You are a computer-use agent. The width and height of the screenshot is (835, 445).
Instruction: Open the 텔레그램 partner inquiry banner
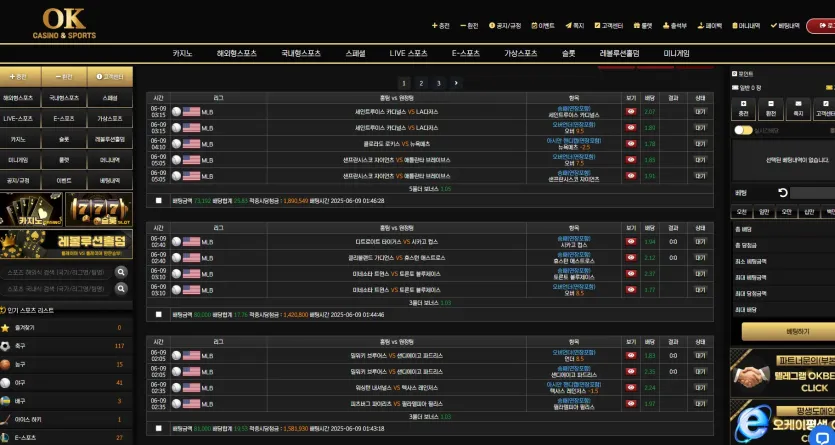pyautogui.click(x=782, y=373)
